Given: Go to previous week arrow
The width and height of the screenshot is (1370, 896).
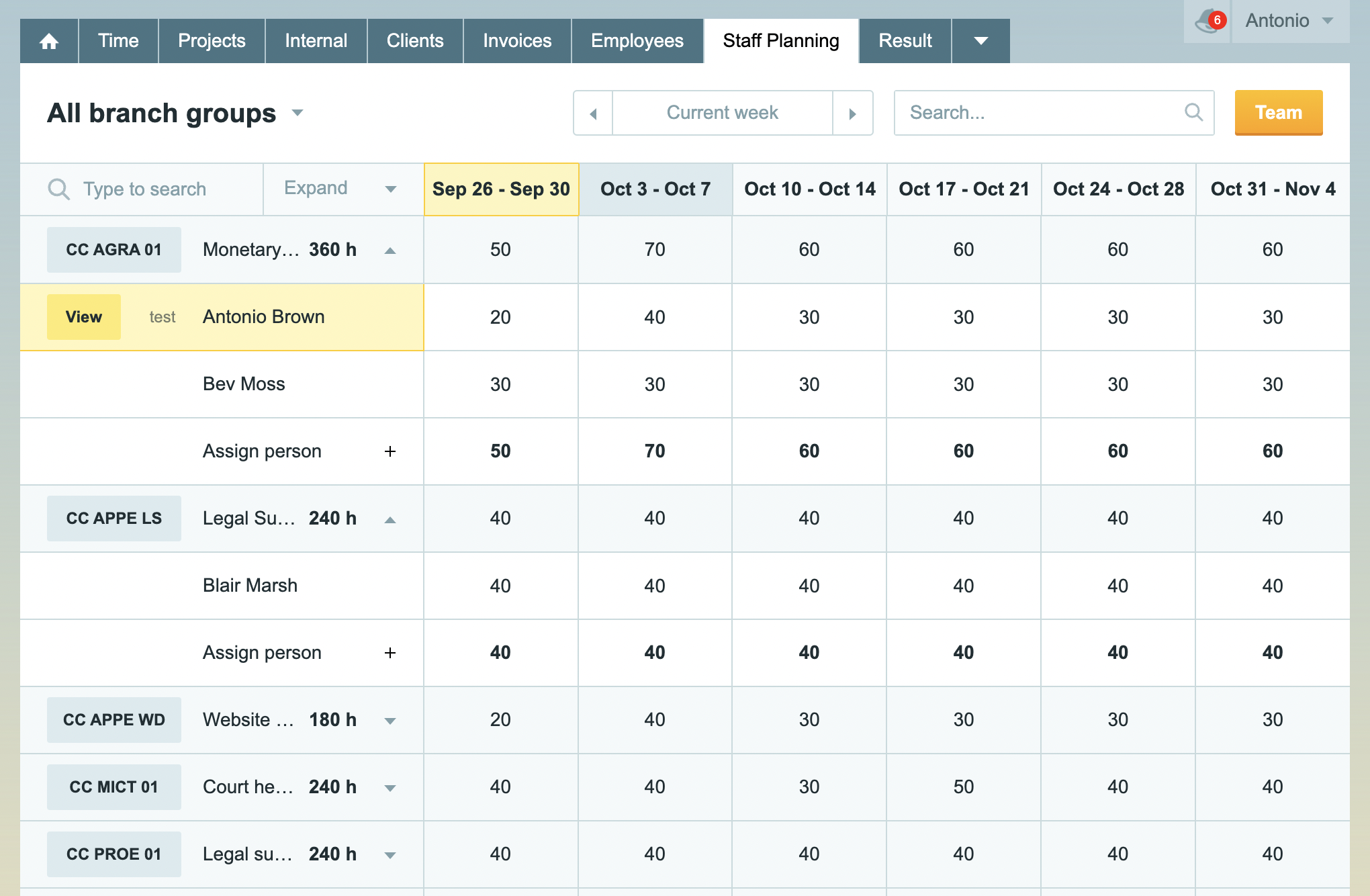Looking at the screenshot, I should [593, 114].
